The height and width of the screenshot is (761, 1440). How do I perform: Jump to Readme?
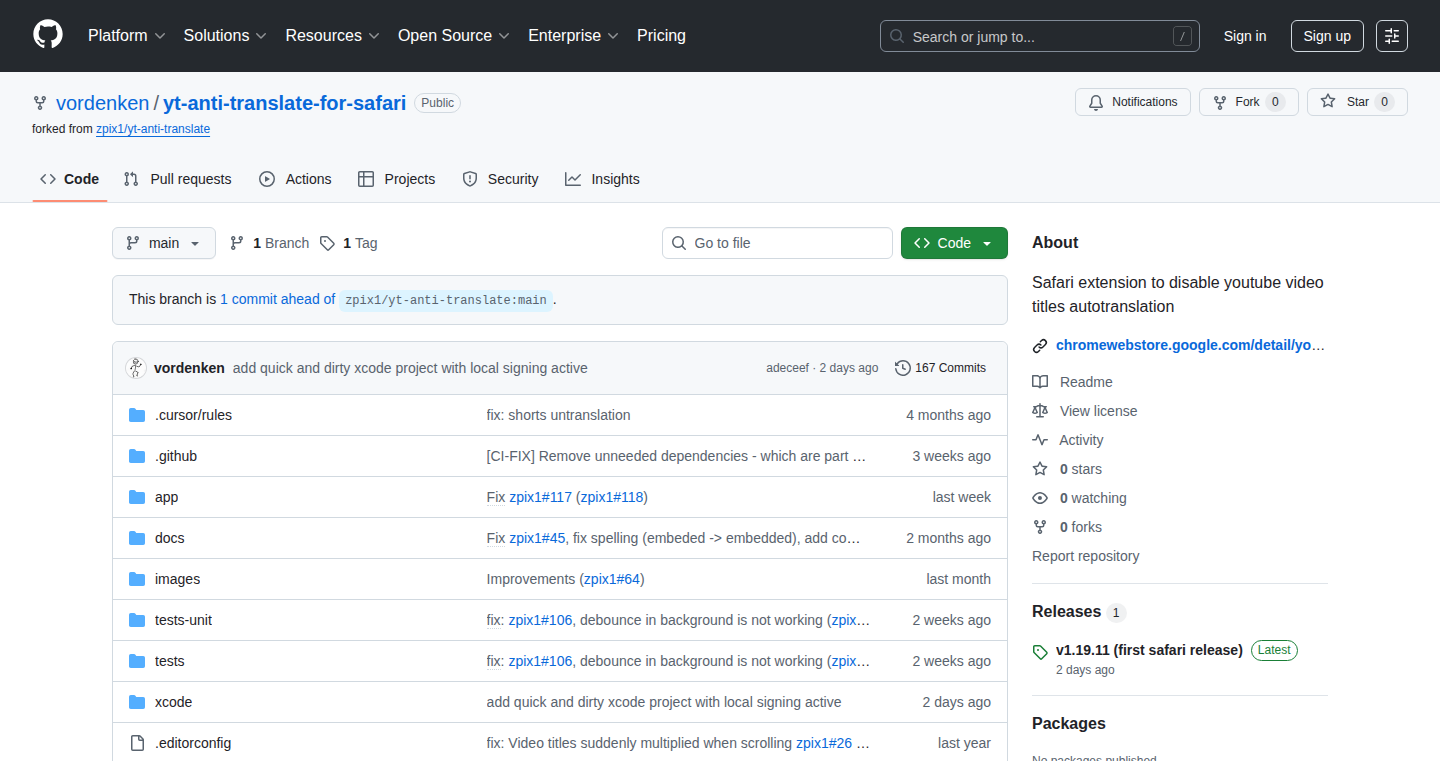(x=1072, y=382)
